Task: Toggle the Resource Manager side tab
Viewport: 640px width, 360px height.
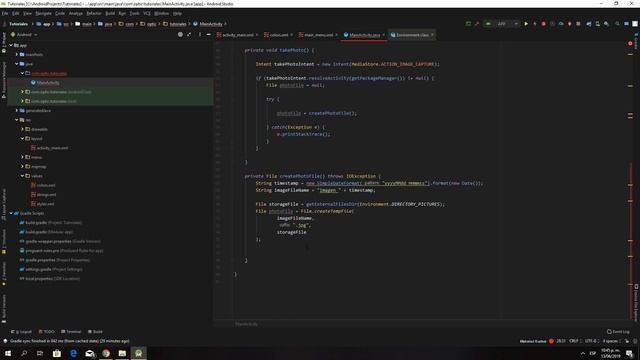Action: (x=4, y=80)
